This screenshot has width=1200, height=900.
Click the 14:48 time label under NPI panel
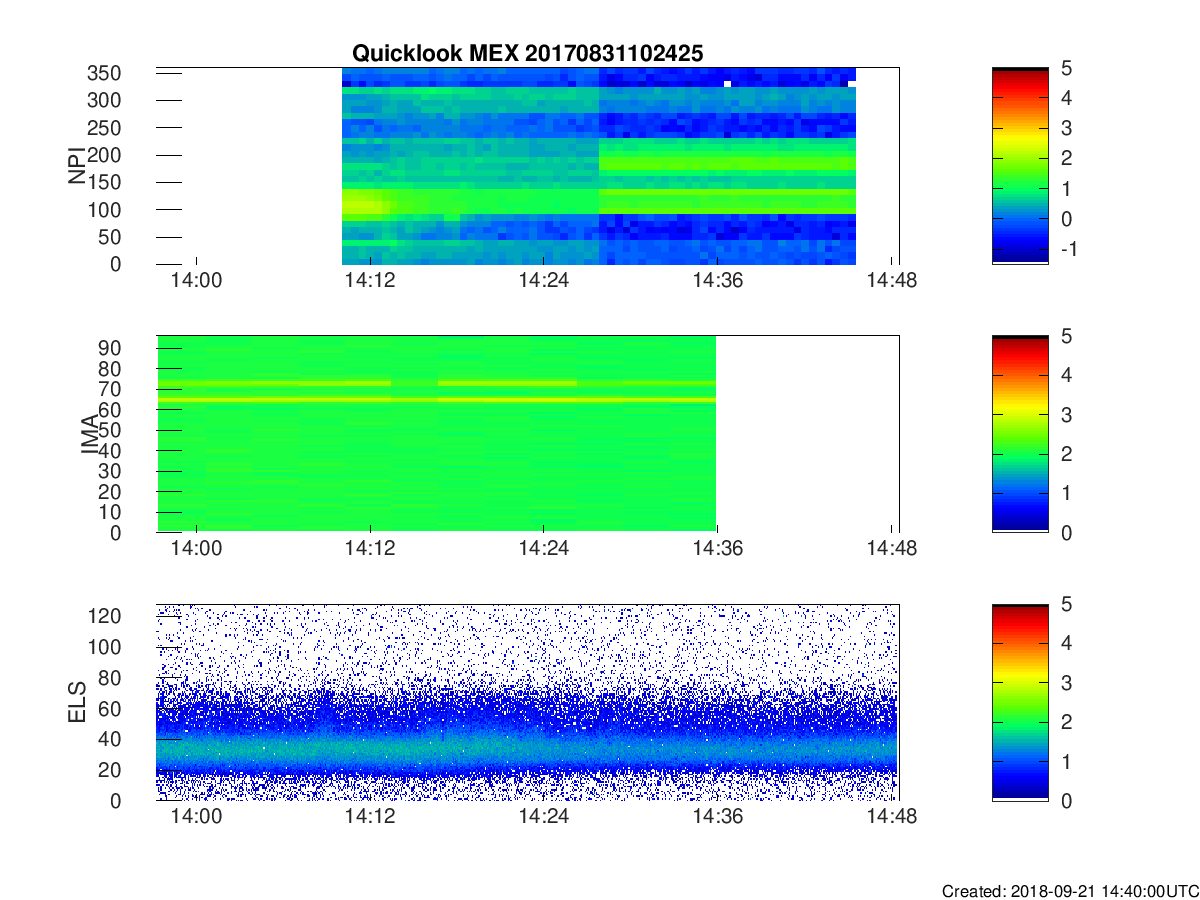tap(892, 281)
